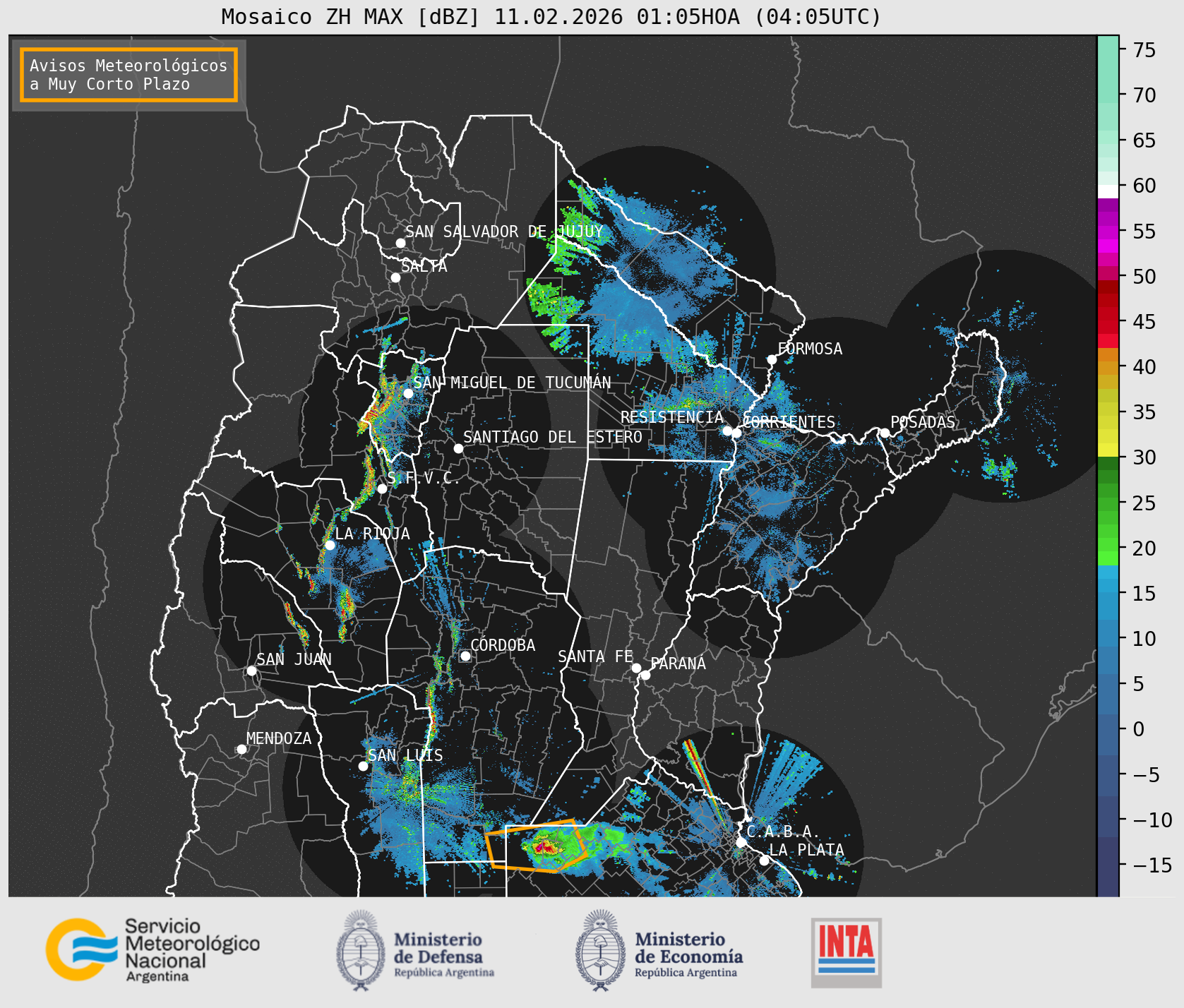The height and width of the screenshot is (1008, 1184).
Task: Click the yellow 30 dBZ band on the color bar
Action: 1108,450
